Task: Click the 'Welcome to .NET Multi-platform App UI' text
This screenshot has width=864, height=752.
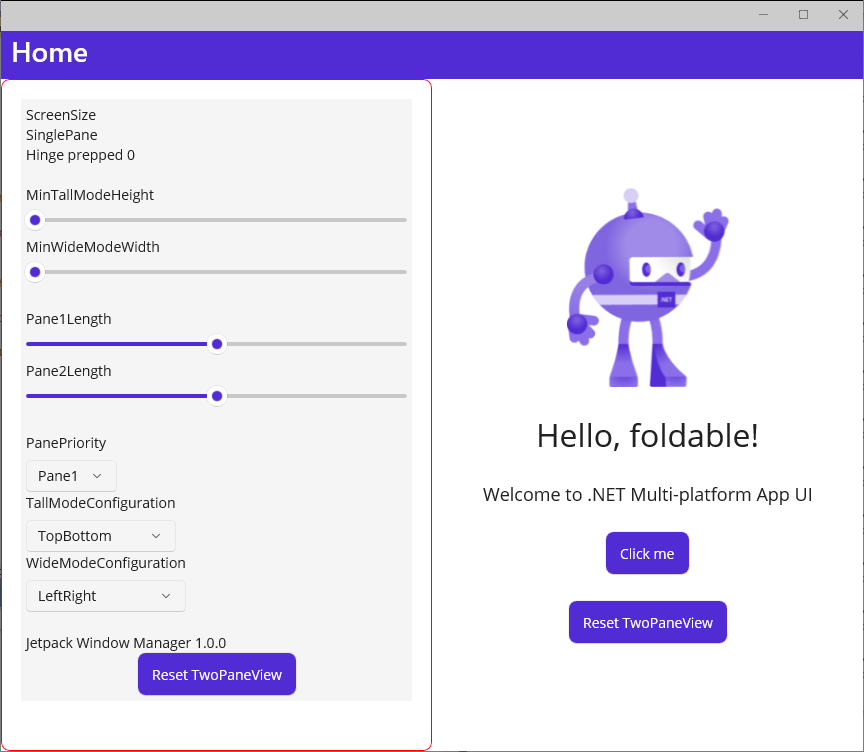Action: coord(647,494)
